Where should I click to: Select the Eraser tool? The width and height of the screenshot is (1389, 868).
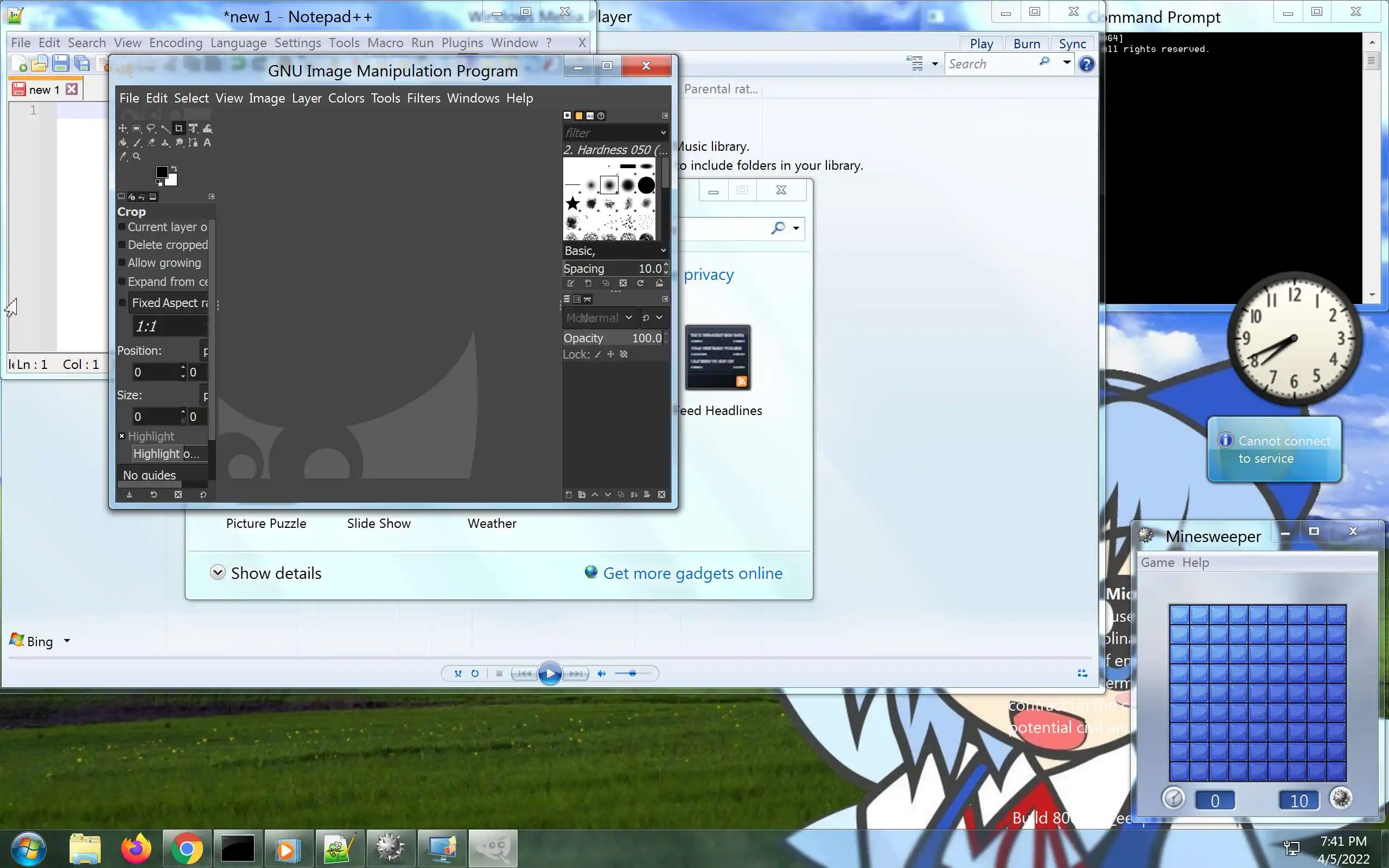click(151, 142)
